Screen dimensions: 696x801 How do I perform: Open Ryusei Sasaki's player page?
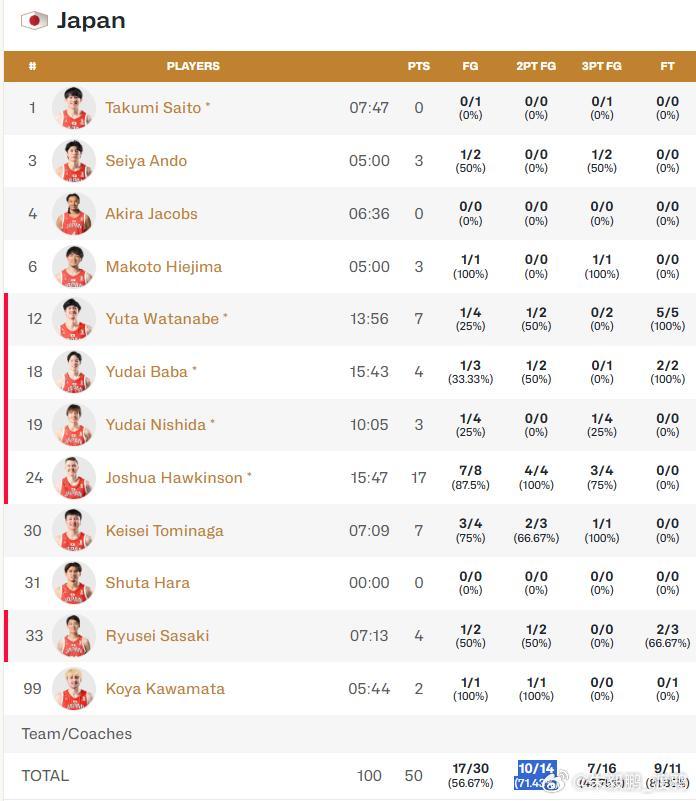pyautogui.click(x=157, y=636)
